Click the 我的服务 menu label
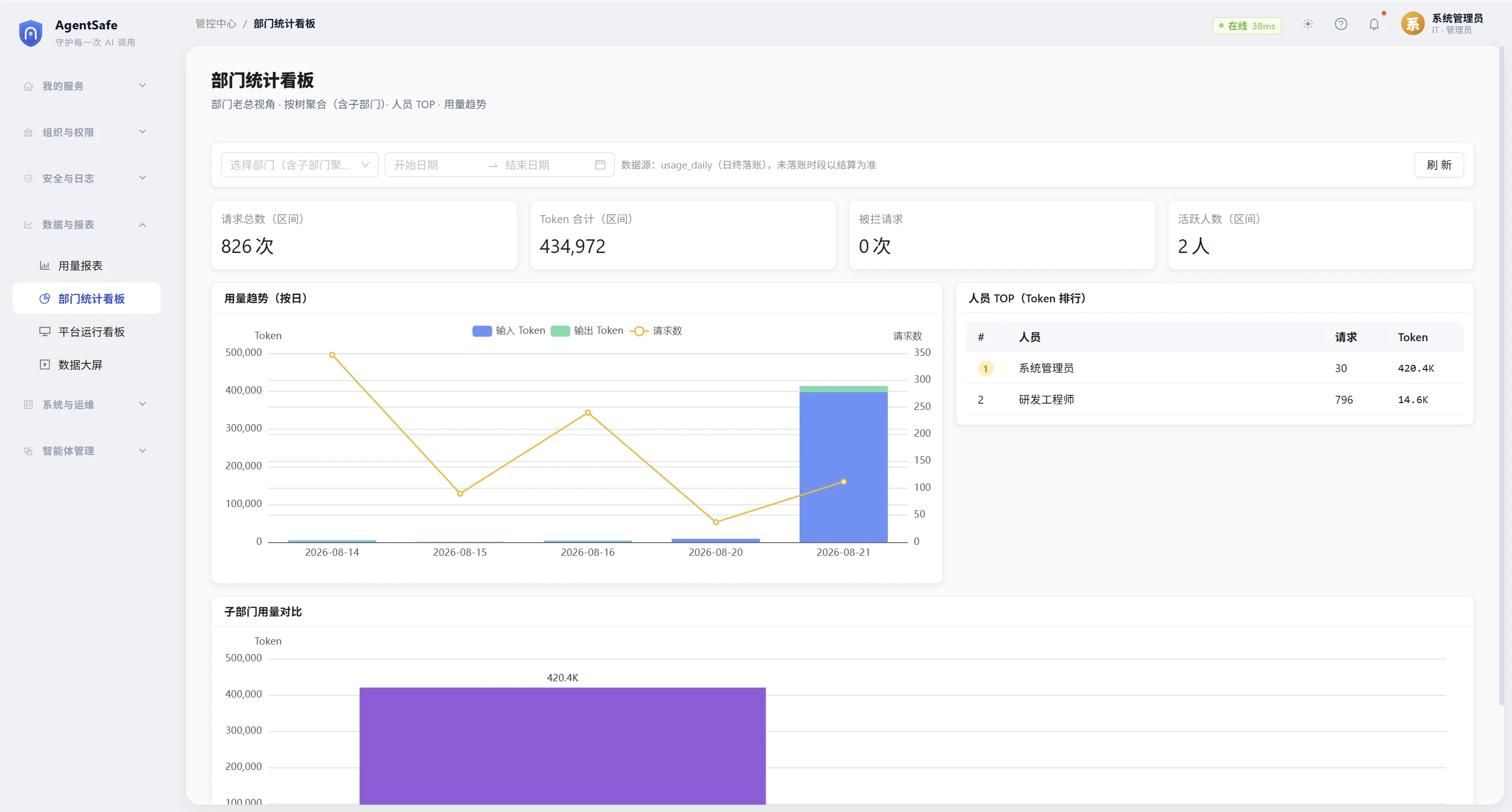This screenshot has height=812, width=1512. pos(63,86)
